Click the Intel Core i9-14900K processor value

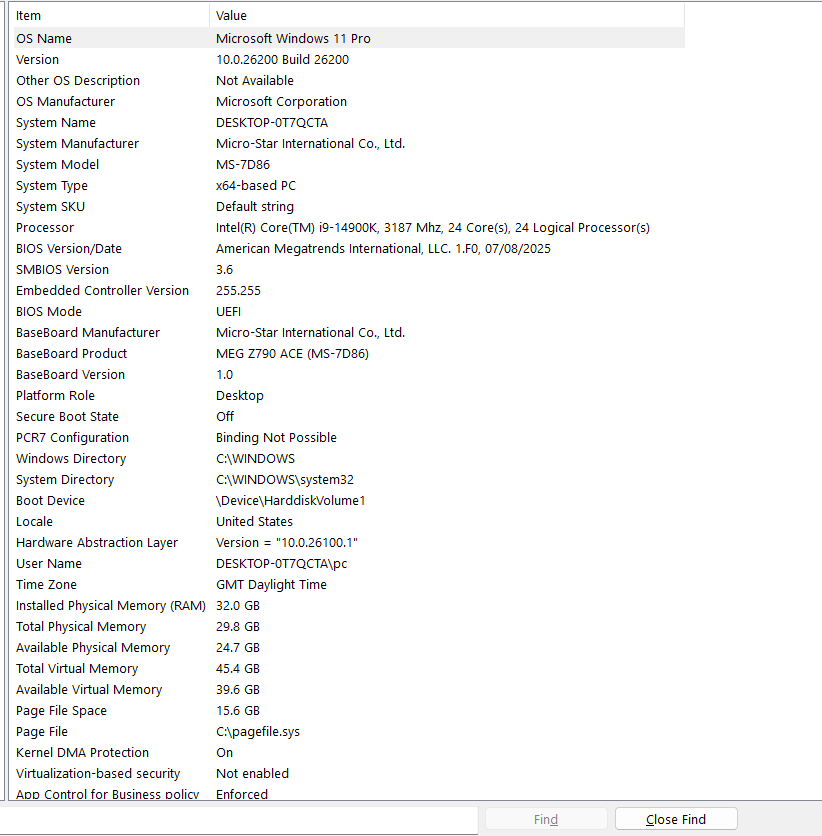coord(432,228)
